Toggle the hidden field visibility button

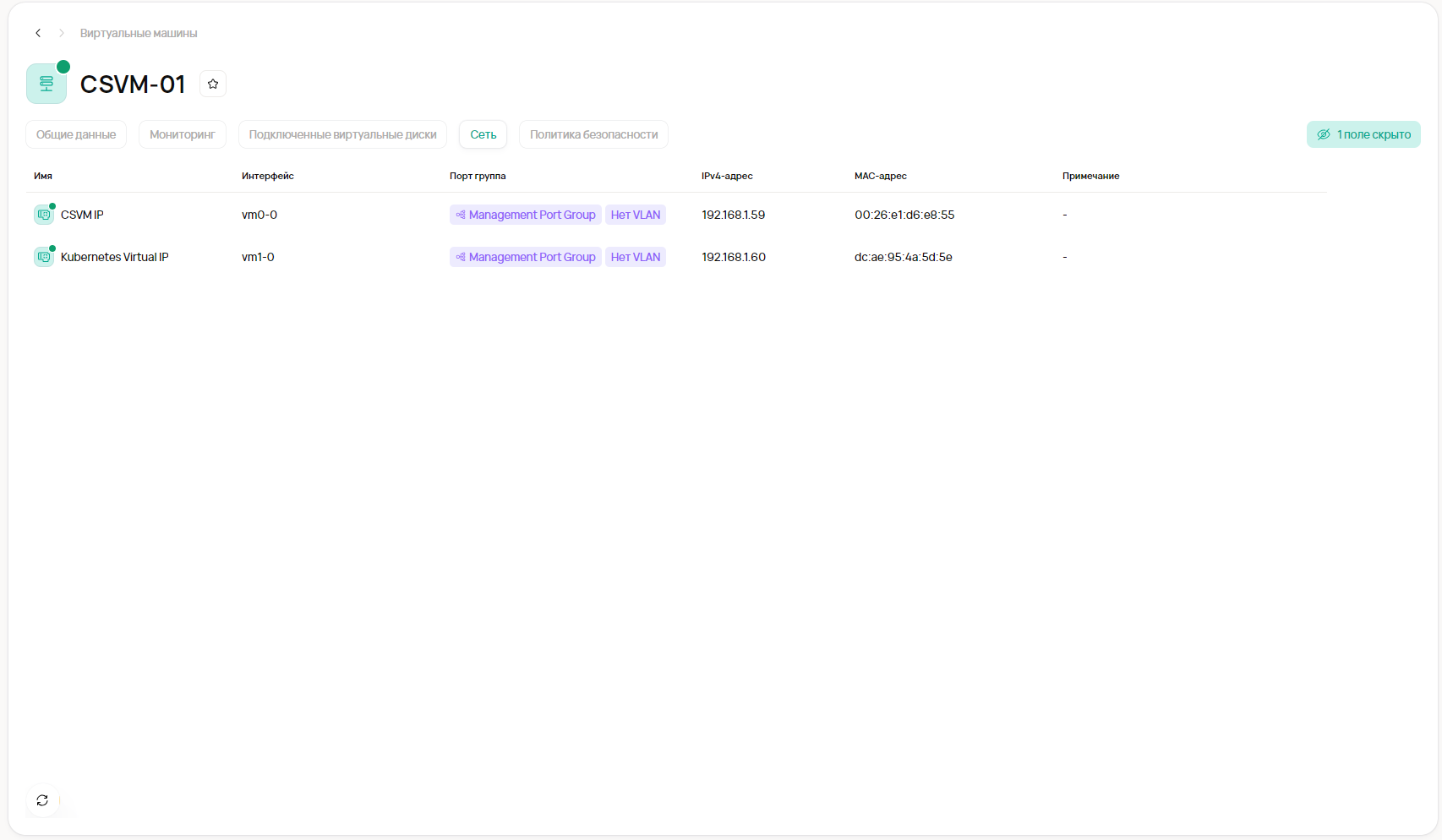pos(1363,134)
